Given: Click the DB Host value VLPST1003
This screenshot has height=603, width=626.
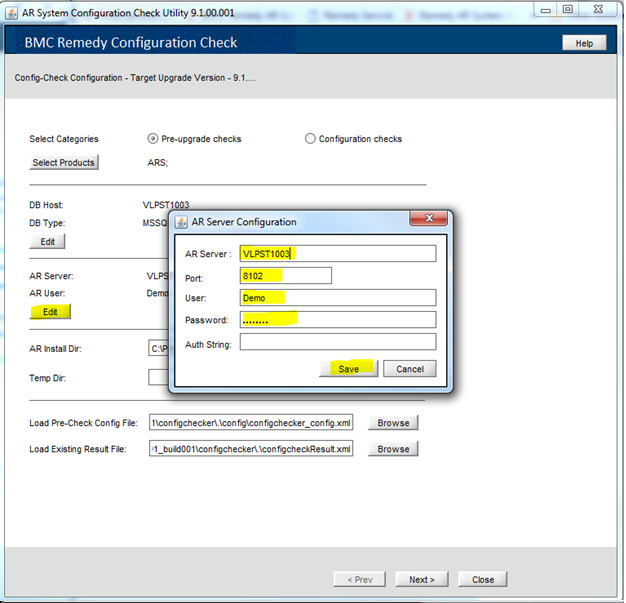Looking at the screenshot, I should [x=166, y=205].
